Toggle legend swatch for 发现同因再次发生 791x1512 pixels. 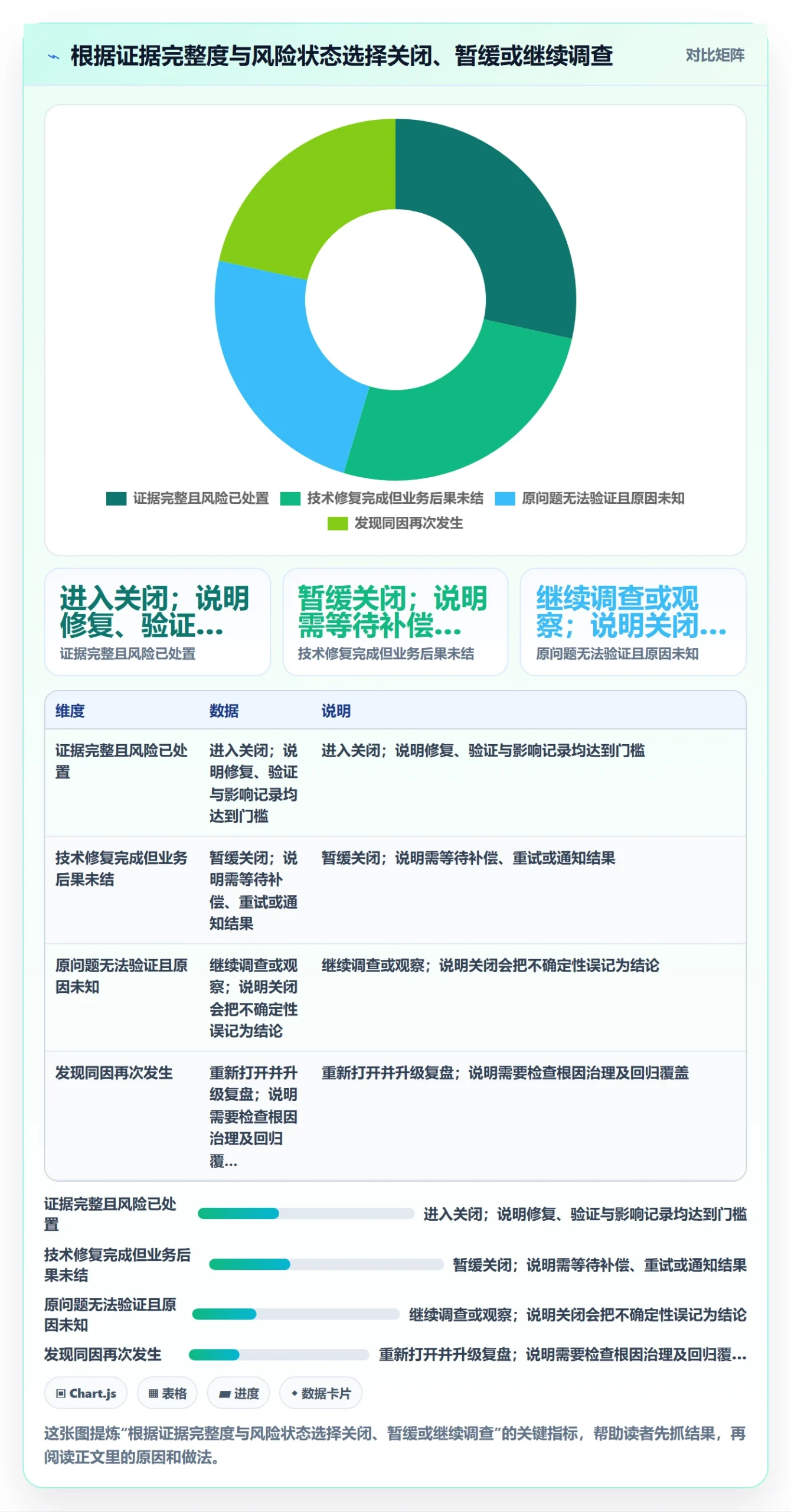pyautogui.click(x=338, y=523)
